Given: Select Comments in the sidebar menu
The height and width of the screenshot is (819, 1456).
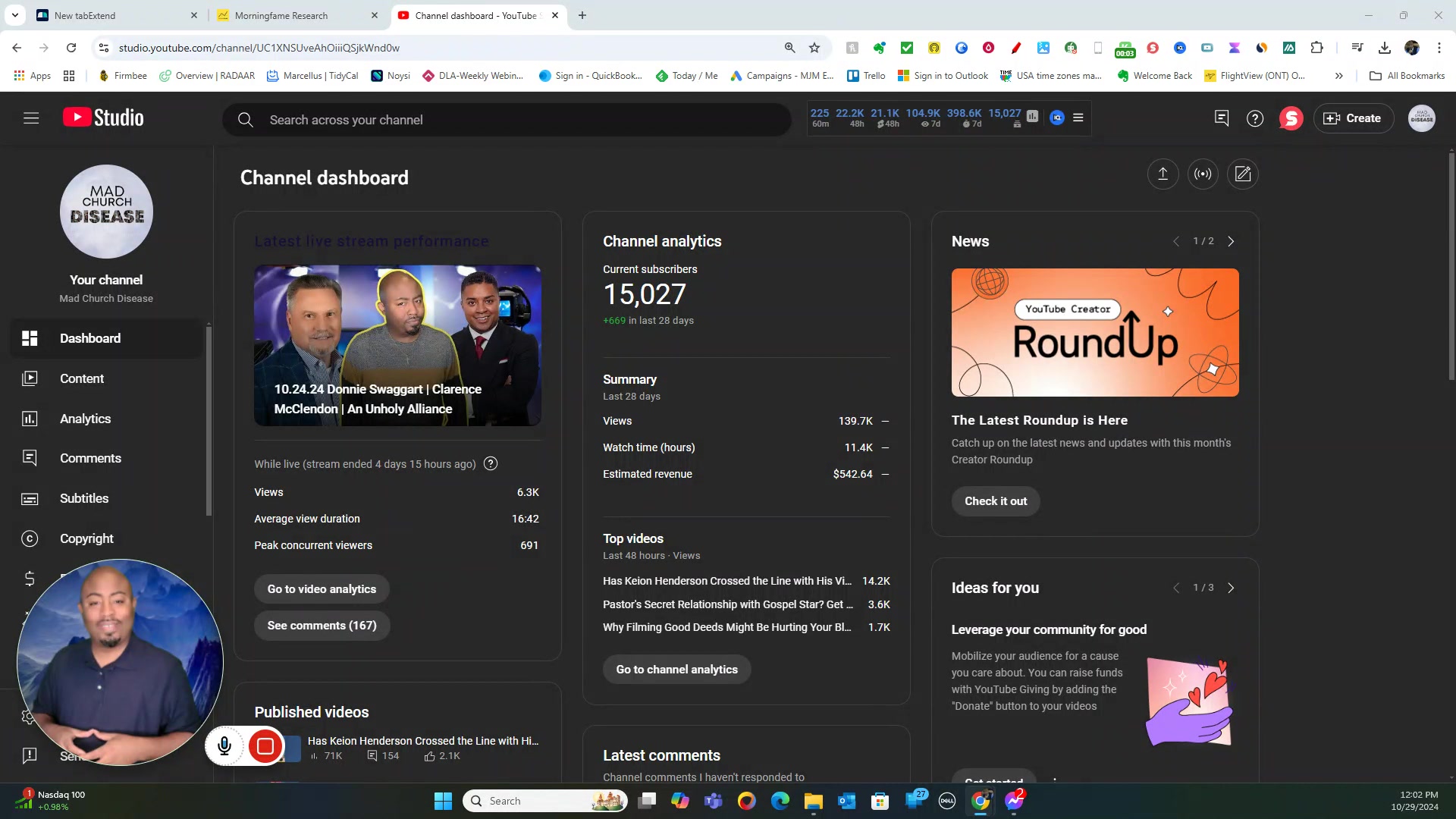Looking at the screenshot, I should tap(90, 458).
